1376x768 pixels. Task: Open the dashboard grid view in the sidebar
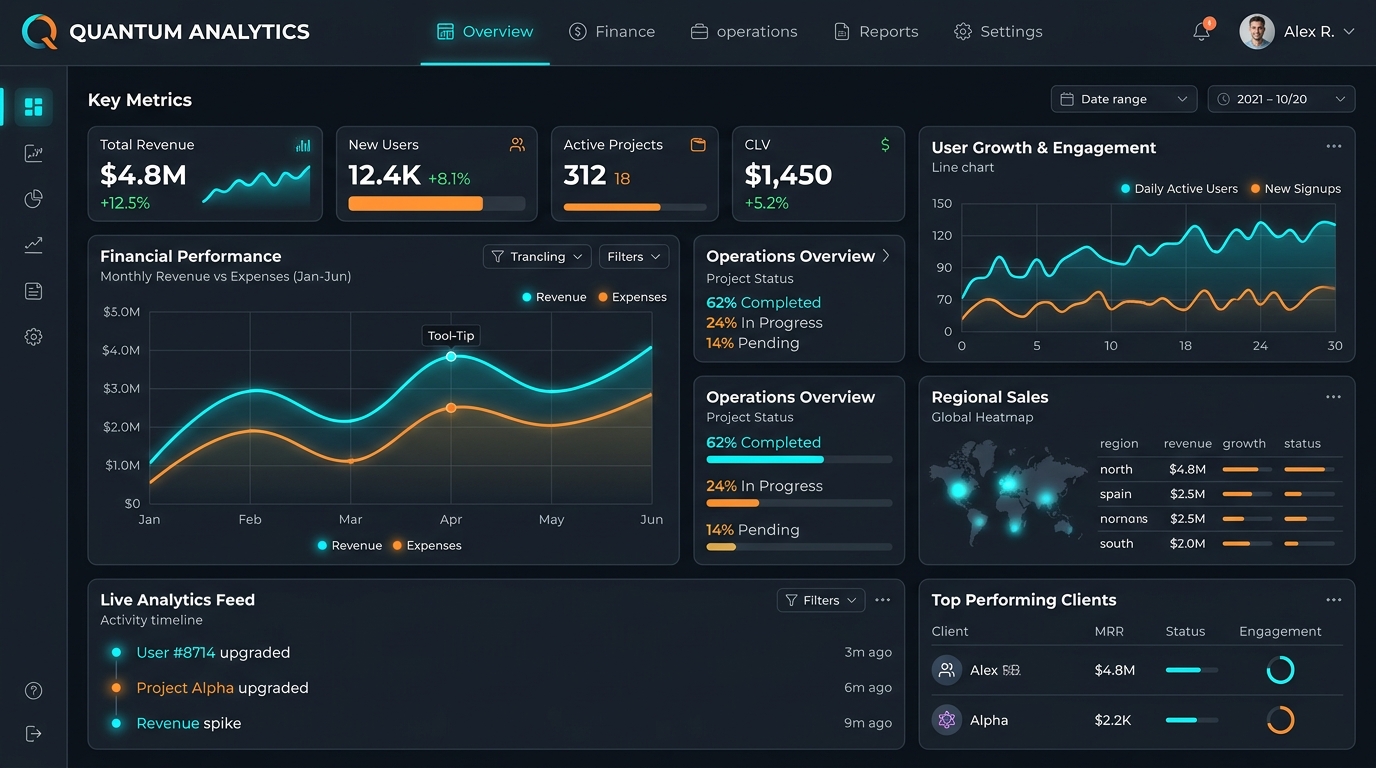33,107
